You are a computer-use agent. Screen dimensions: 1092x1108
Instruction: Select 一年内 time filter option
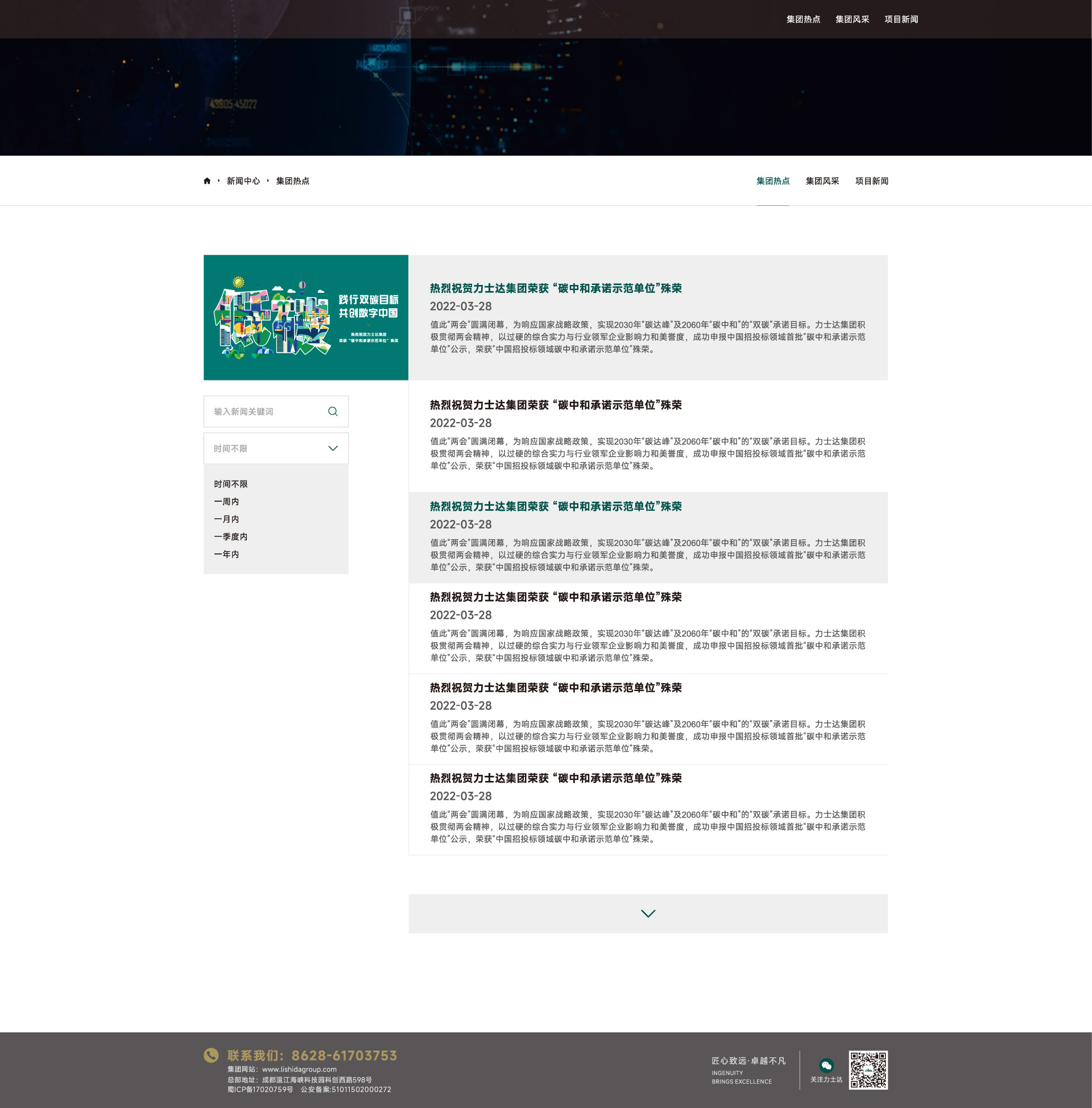pyautogui.click(x=226, y=554)
